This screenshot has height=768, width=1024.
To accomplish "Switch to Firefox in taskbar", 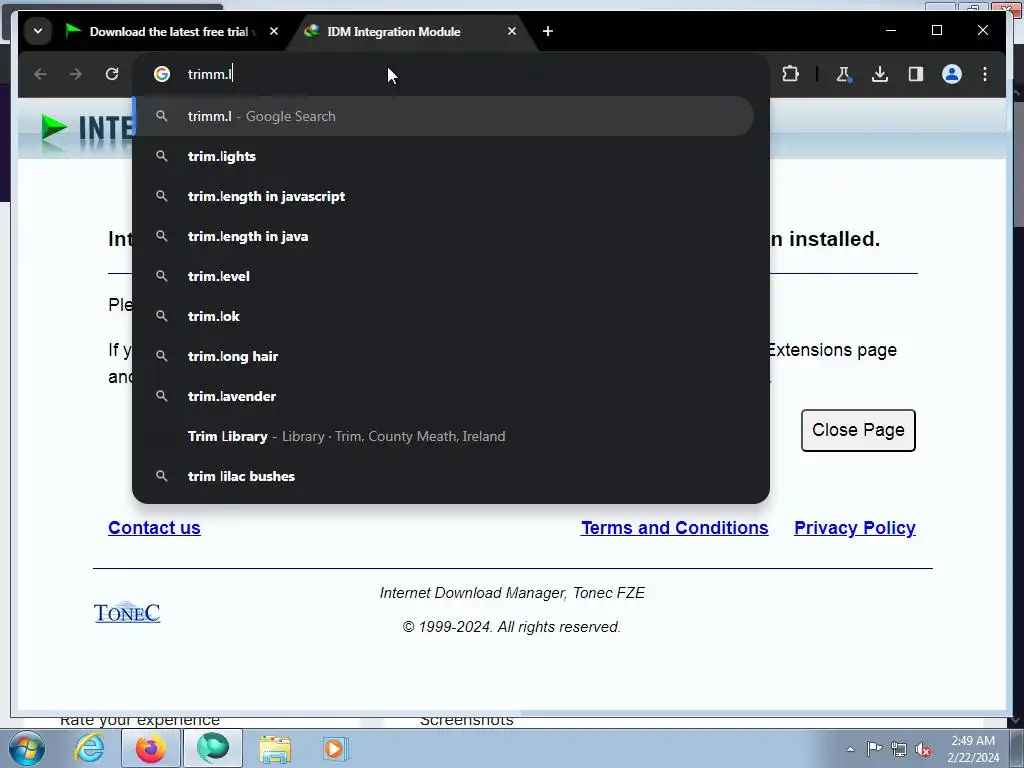I will tap(150, 748).
